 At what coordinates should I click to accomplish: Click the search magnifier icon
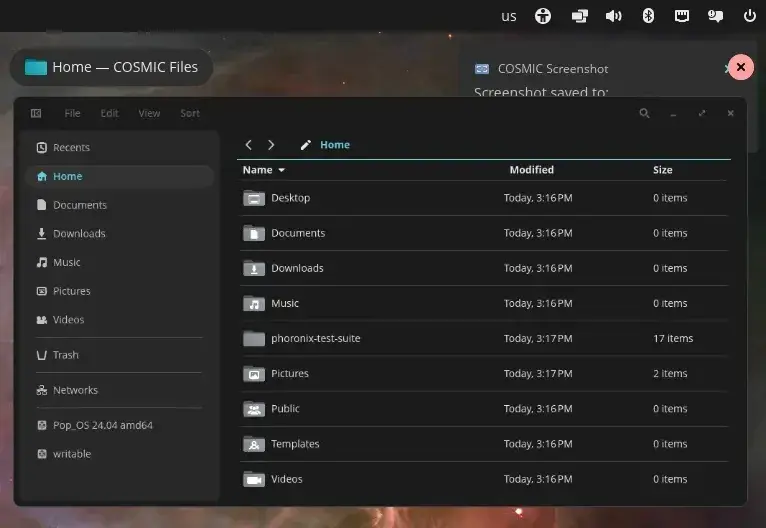(644, 113)
